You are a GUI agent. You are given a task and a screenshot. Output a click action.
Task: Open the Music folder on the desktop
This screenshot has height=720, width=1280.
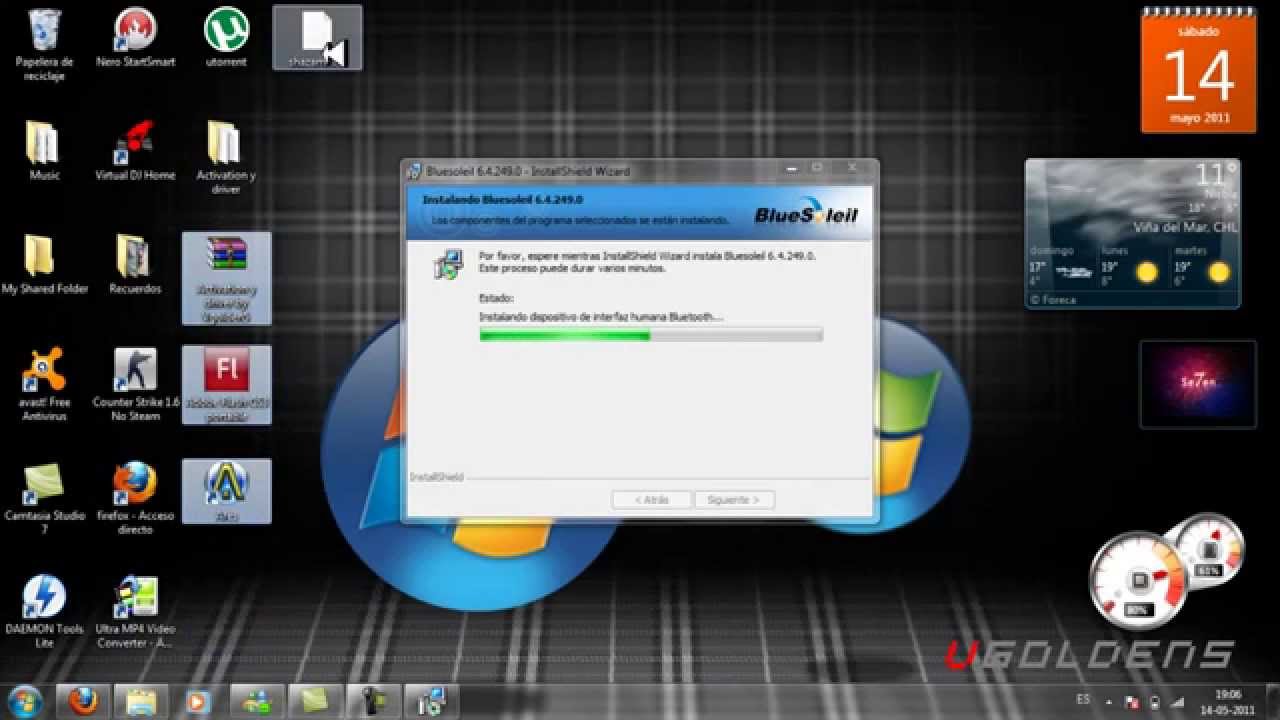point(44,152)
